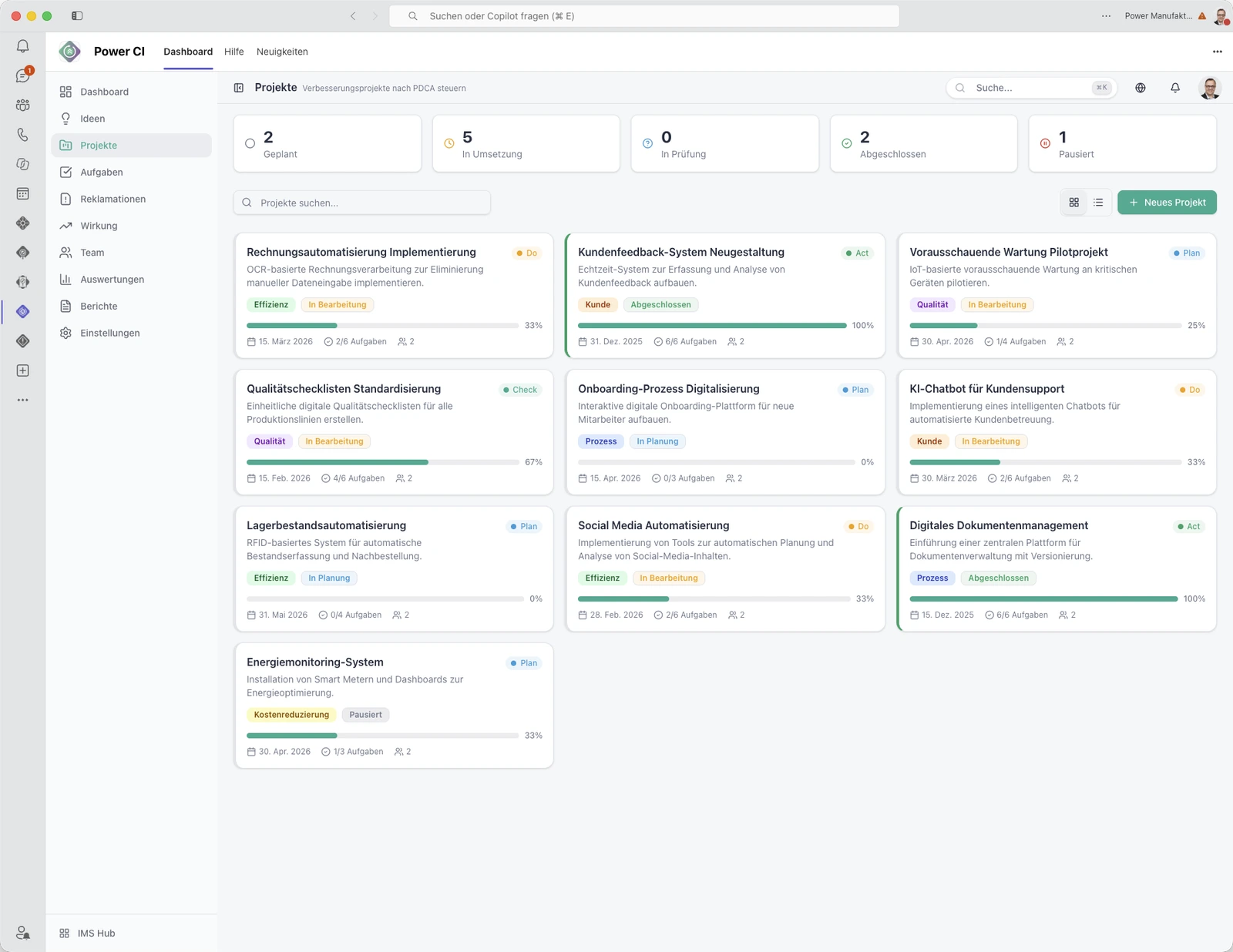
Task: Go back with the browser back arrow
Action: tap(353, 15)
